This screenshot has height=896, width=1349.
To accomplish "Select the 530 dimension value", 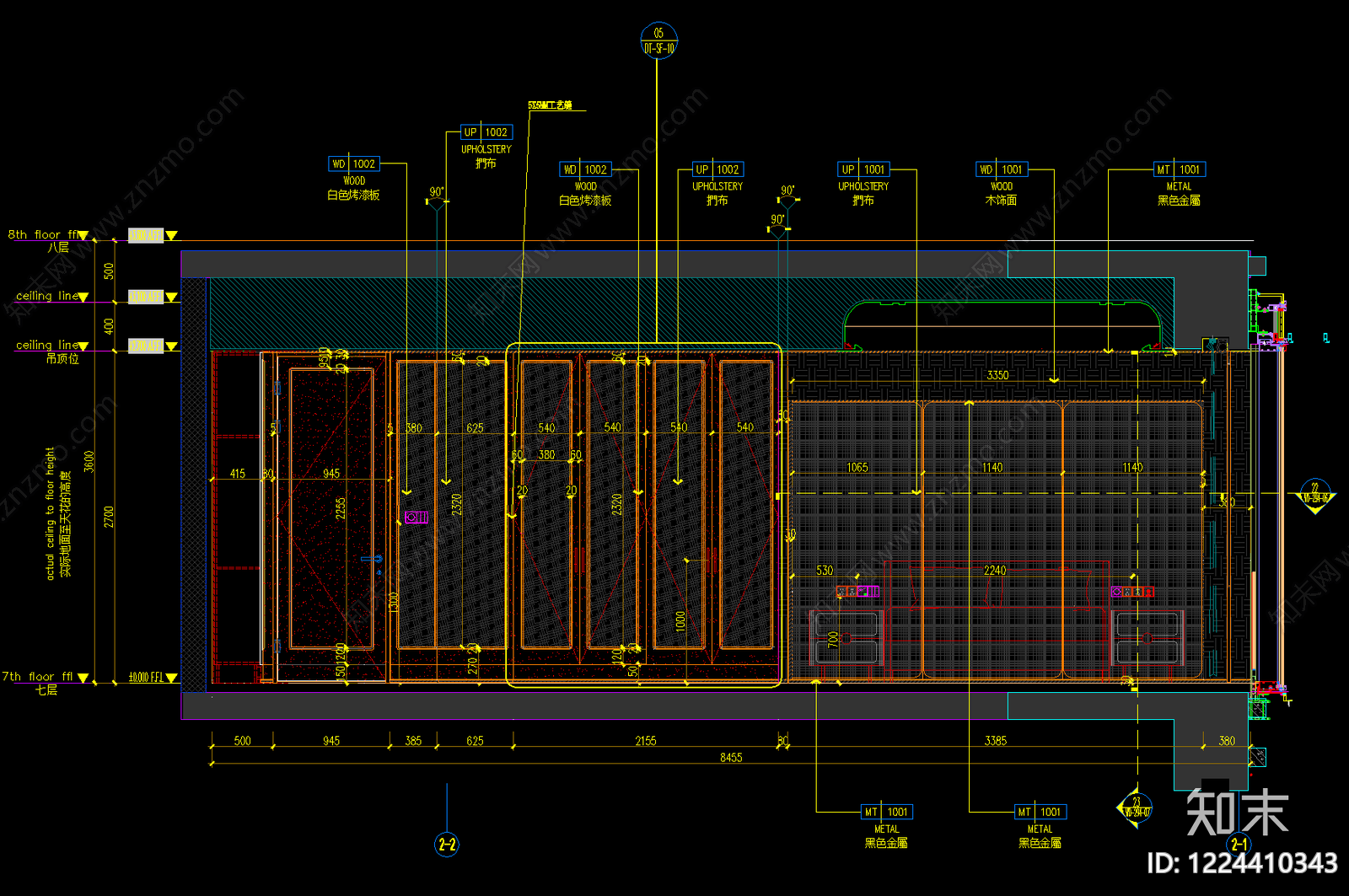I will (825, 571).
